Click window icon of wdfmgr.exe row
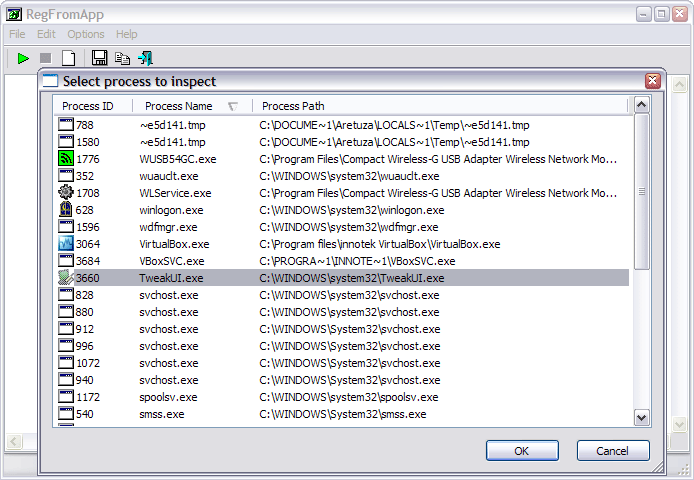The width and height of the screenshot is (694, 480). [x=66, y=226]
